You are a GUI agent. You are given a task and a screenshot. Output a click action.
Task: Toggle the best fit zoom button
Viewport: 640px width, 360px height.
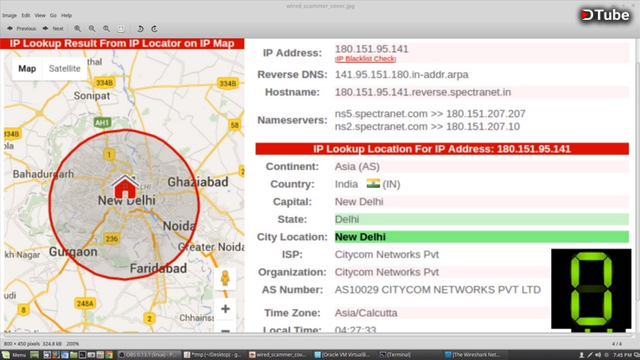[121, 29]
